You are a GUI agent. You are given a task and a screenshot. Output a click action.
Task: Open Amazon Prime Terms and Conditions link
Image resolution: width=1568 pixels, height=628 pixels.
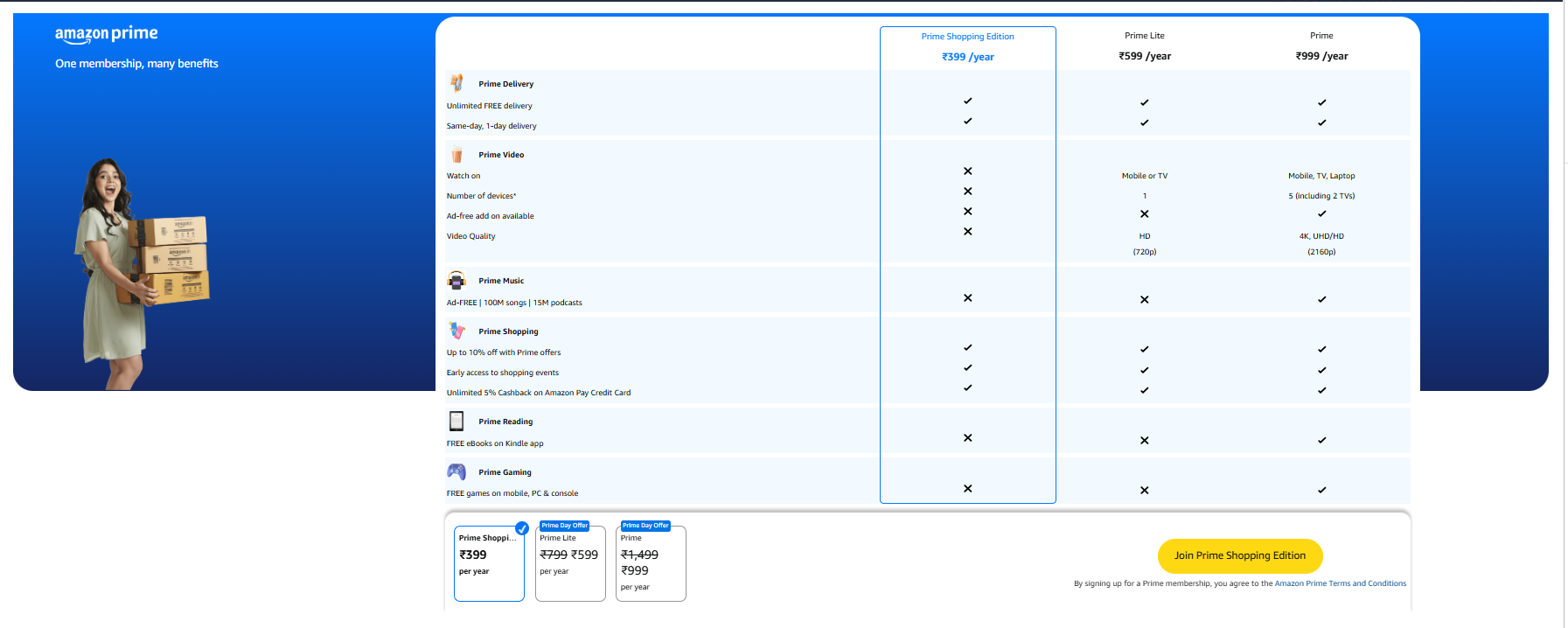(x=1340, y=583)
